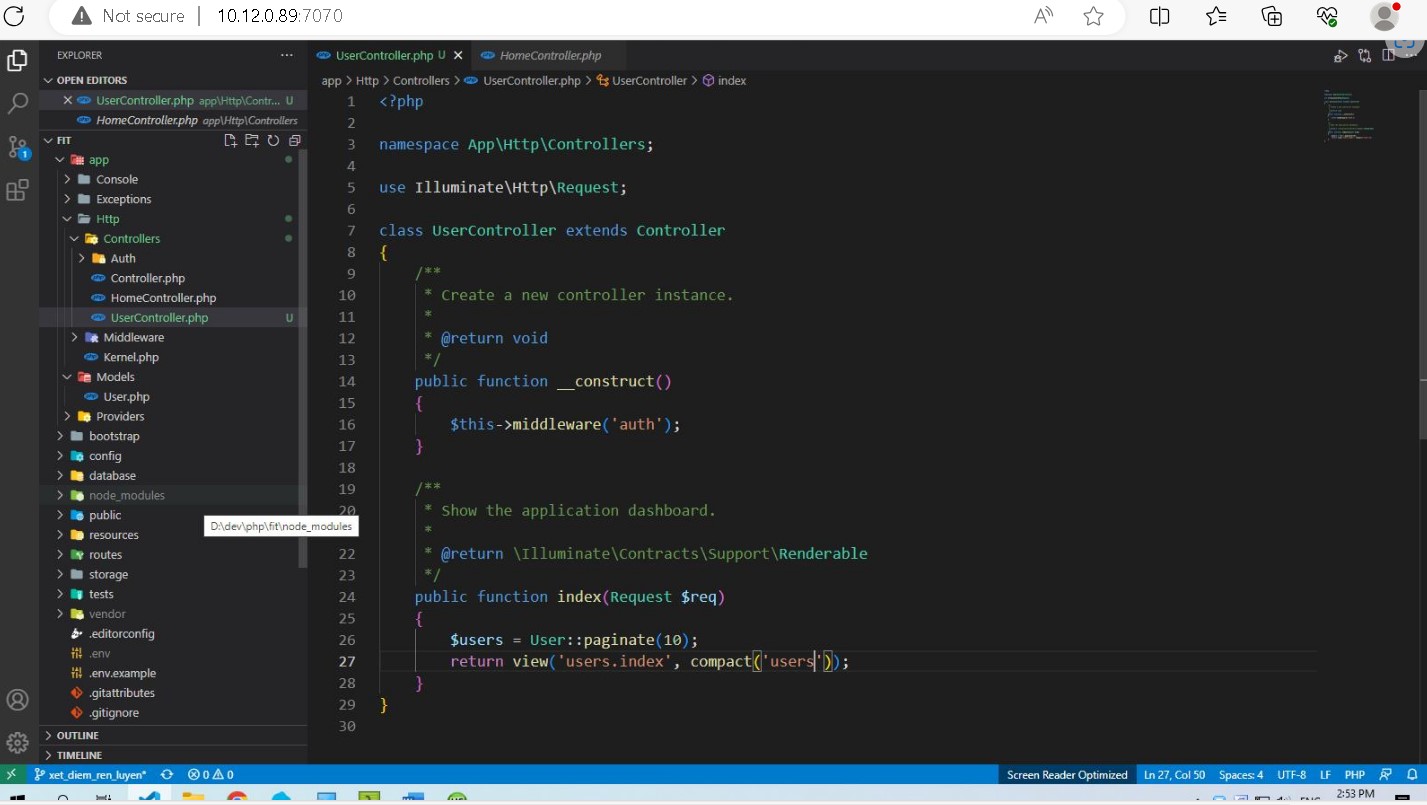This screenshot has height=805, width=1427.
Task: Open User.php in the Models folder
Action: (x=126, y=397)
